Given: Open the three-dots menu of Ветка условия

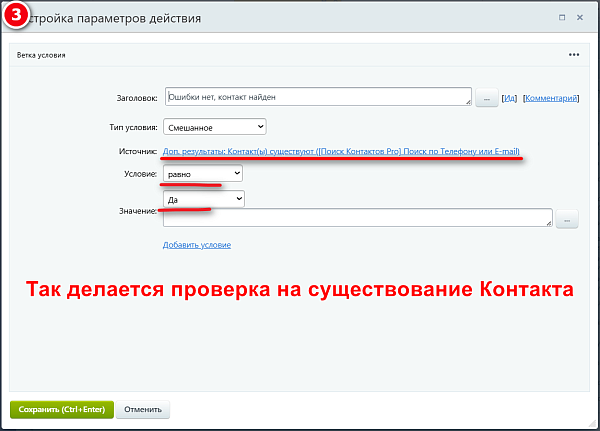Looking at the screenshot, I should [574, 55].
